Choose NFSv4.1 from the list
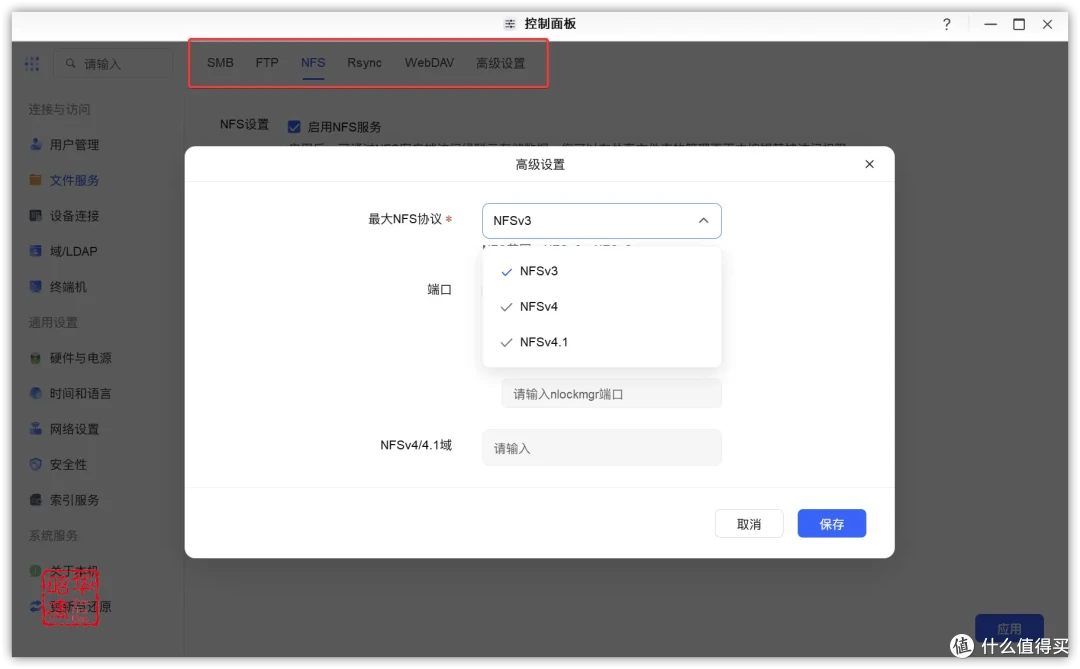1080x669 pixels. point(601,342)
